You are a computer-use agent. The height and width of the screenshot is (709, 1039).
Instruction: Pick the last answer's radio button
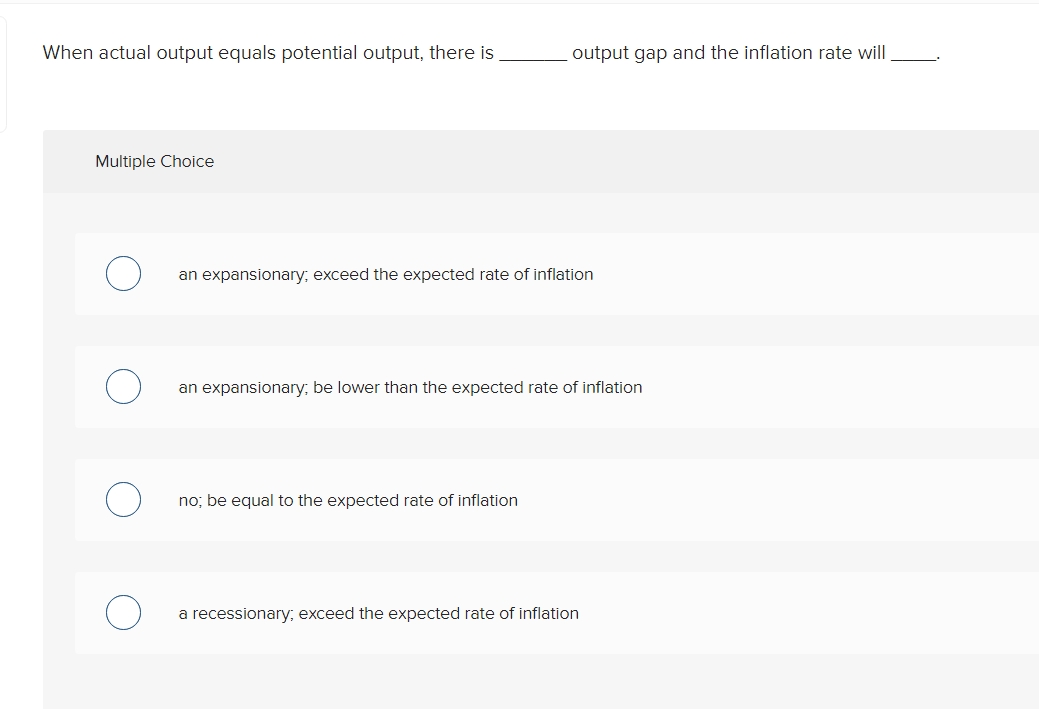(x=122, y=612)
